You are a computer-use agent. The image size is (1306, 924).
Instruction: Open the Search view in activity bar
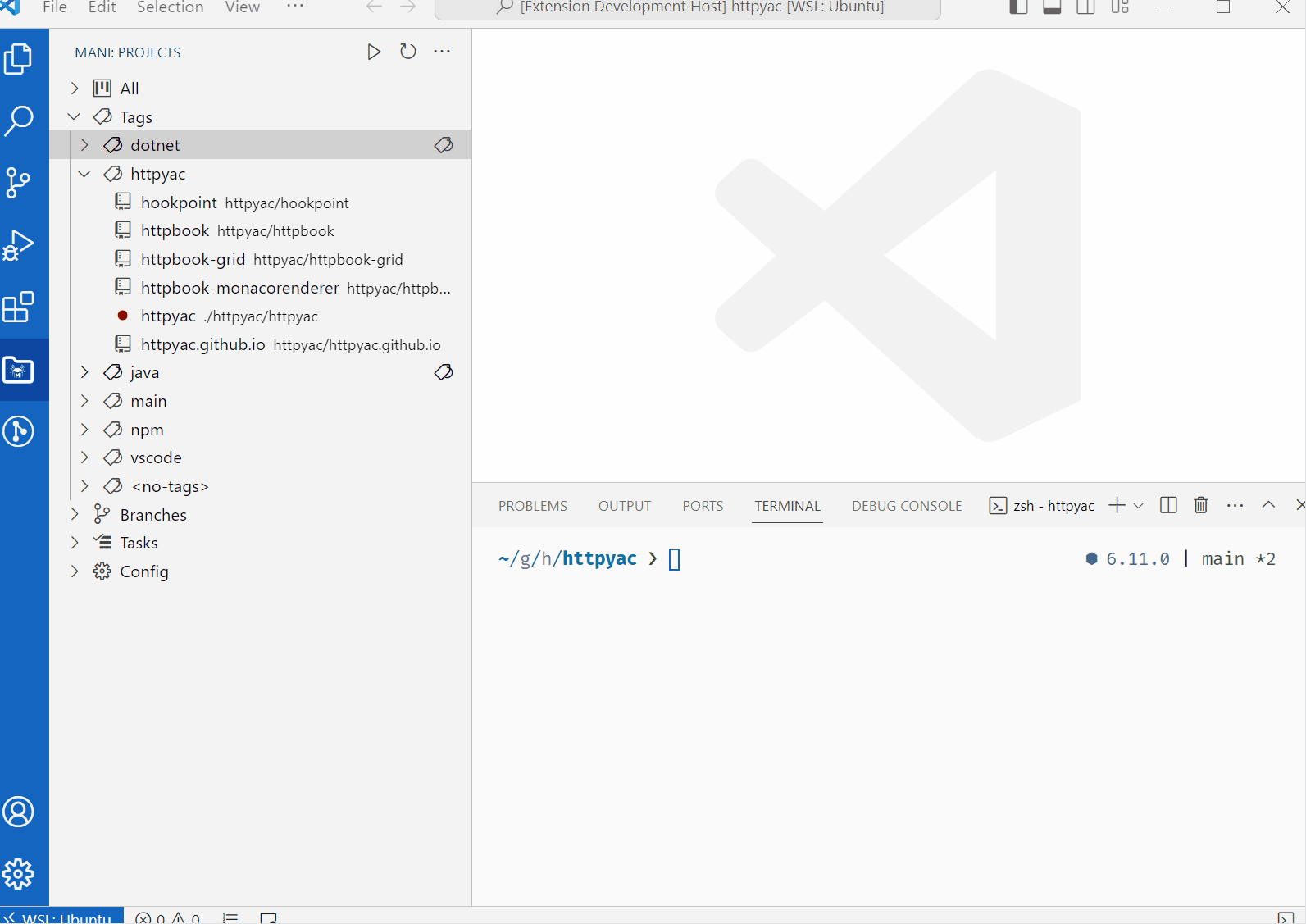click(x=19, y=121)
